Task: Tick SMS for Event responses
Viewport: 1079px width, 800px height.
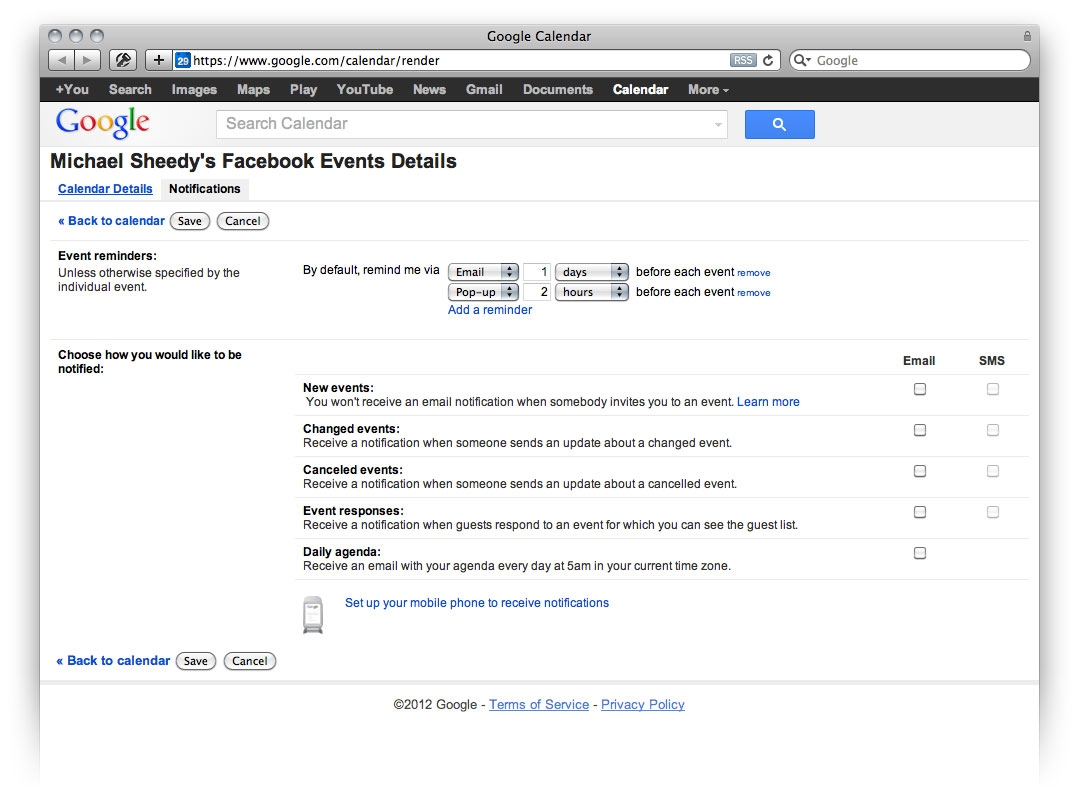Action: (992, 512)
